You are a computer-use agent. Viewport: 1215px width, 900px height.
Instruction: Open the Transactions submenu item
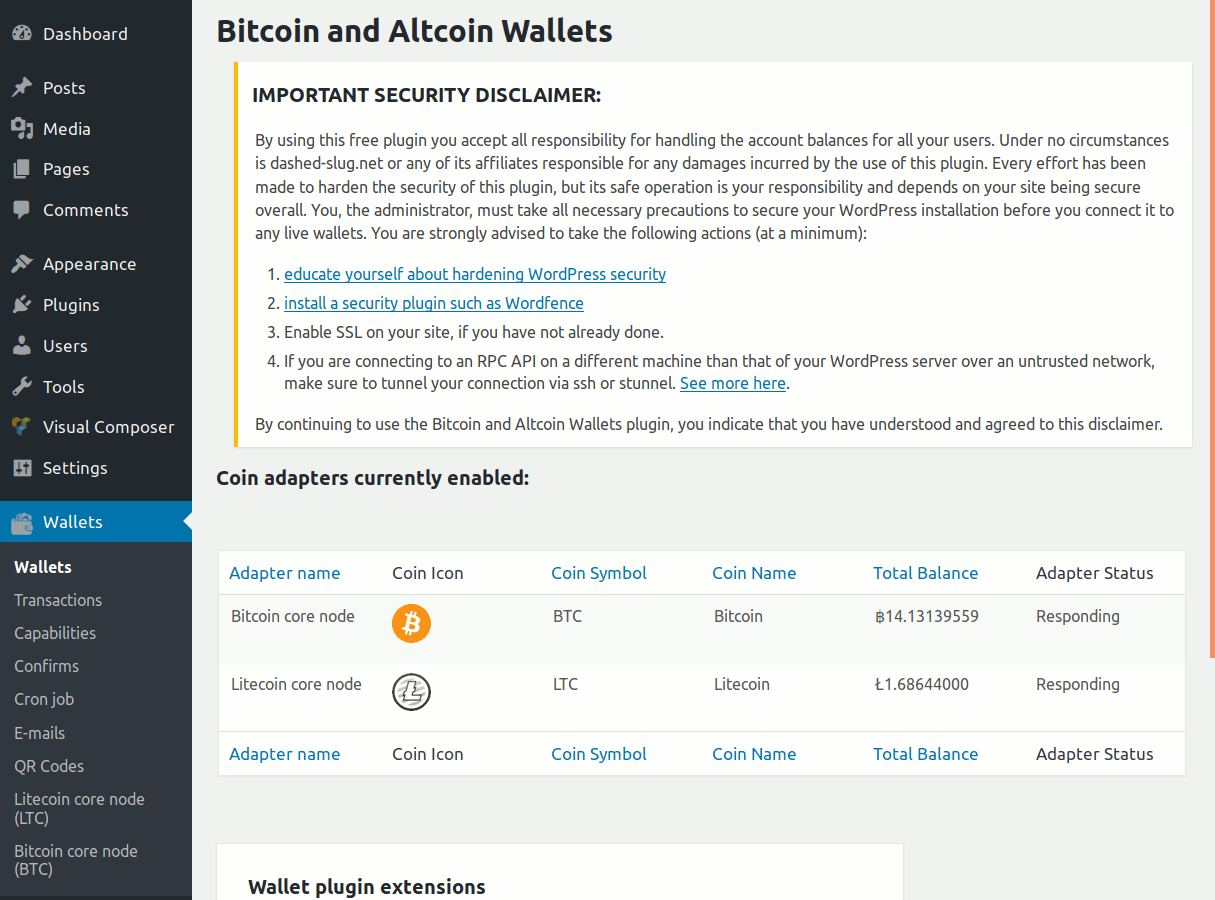58,600
